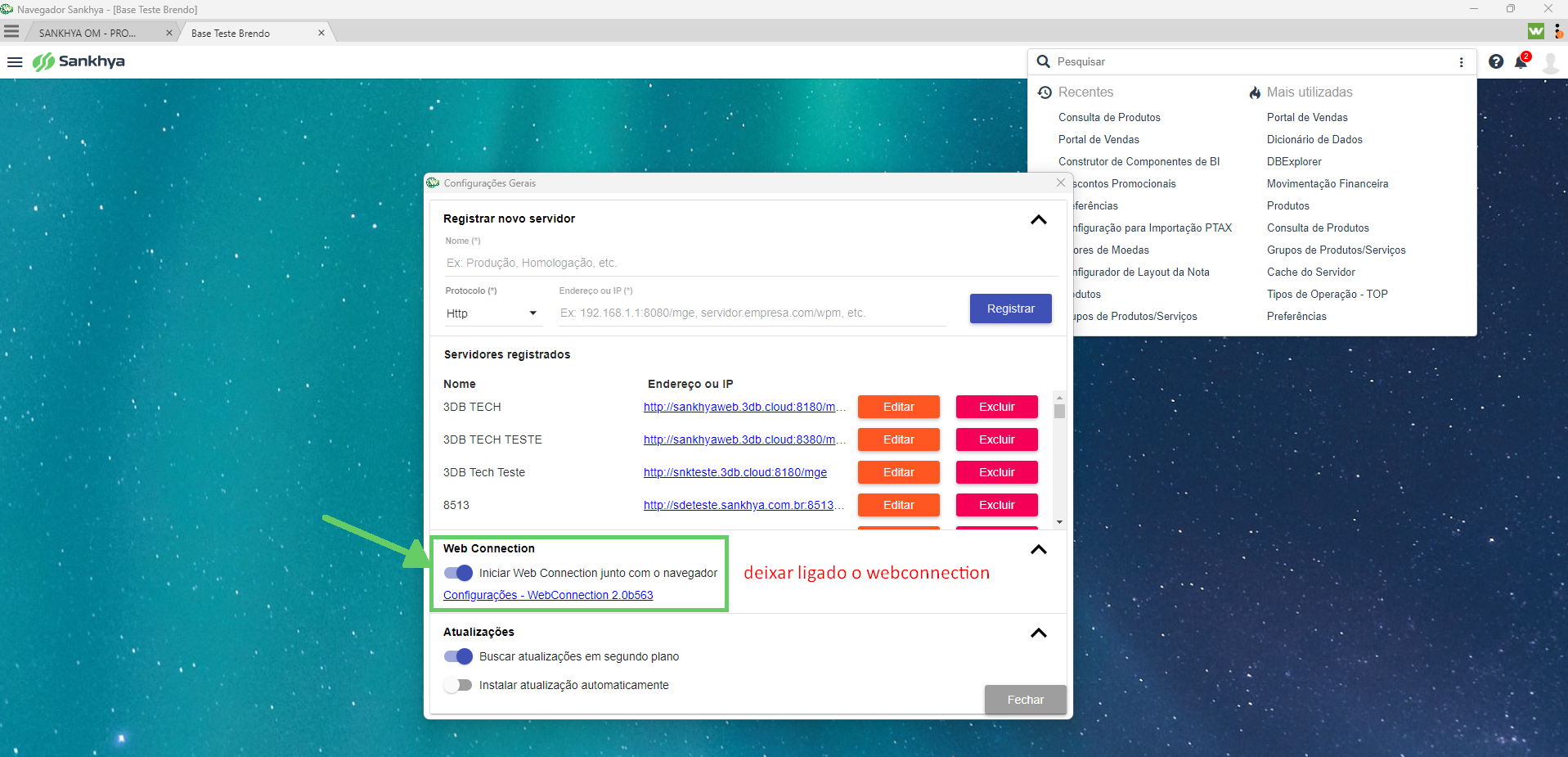Delete the 3DB TECH TESTE server
Viewport: 1568px width, 757px height.
(996, 439)
